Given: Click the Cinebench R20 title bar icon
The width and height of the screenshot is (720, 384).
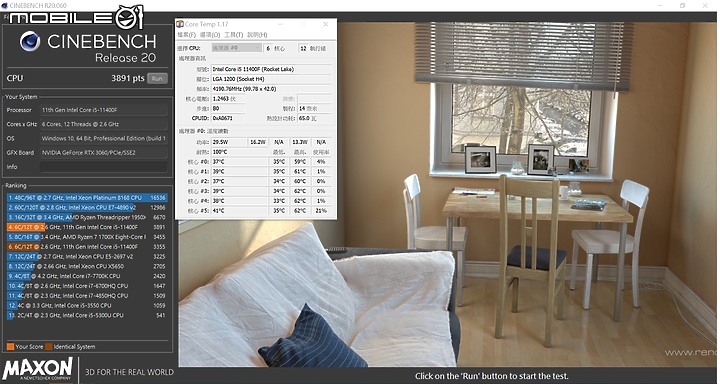Looking at the screenshot, I should [6, 6].
